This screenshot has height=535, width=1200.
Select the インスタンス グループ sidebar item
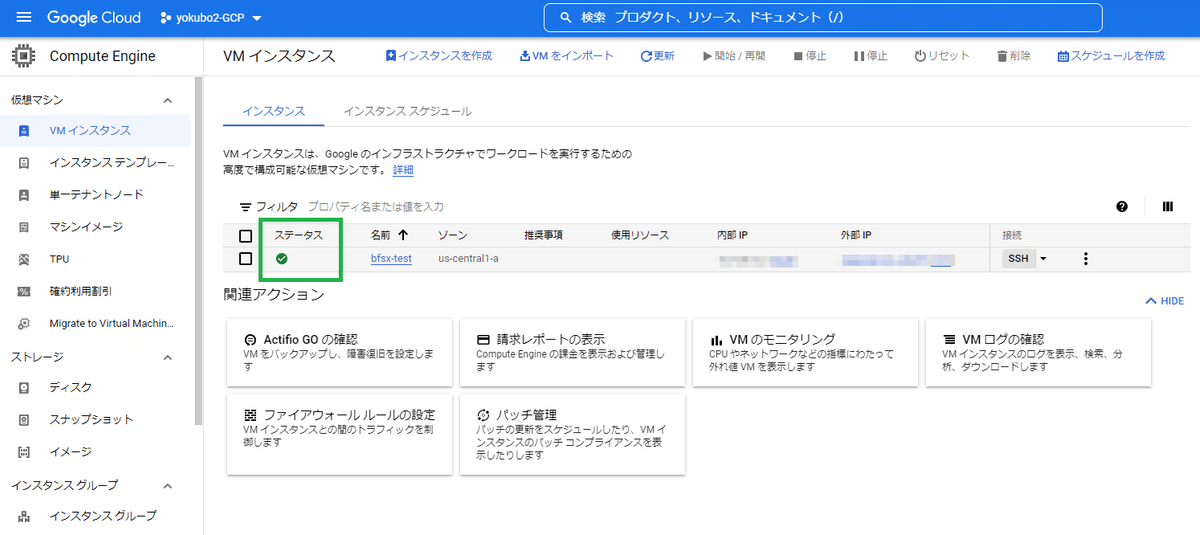click(x=95, y=516)
